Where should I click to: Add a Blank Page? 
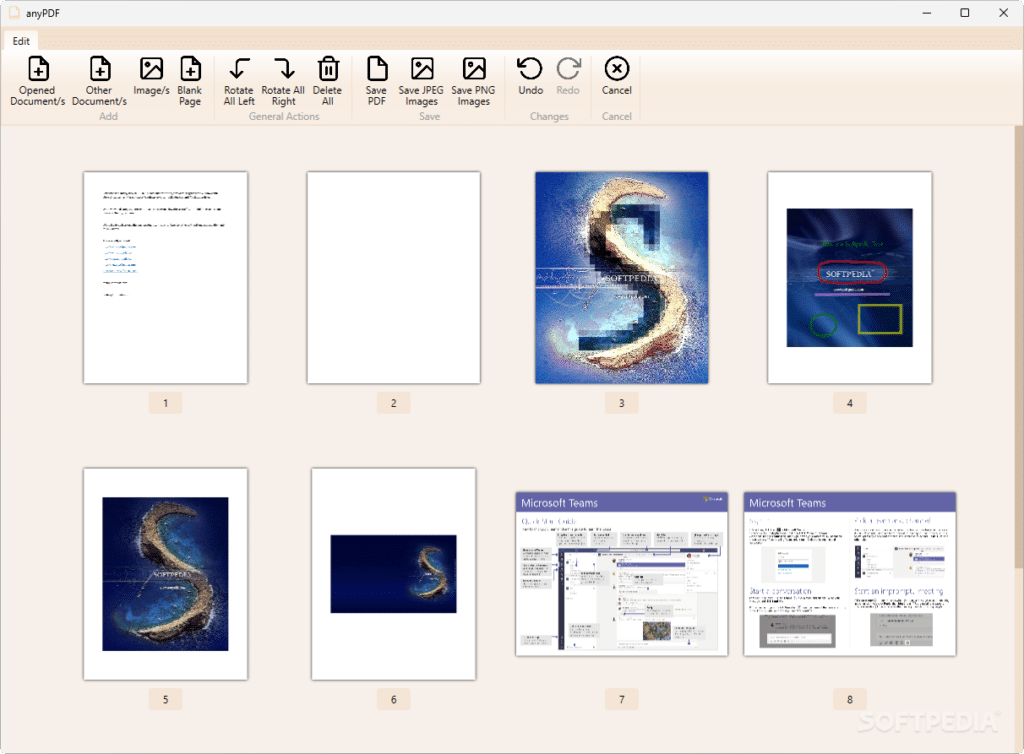190,82
